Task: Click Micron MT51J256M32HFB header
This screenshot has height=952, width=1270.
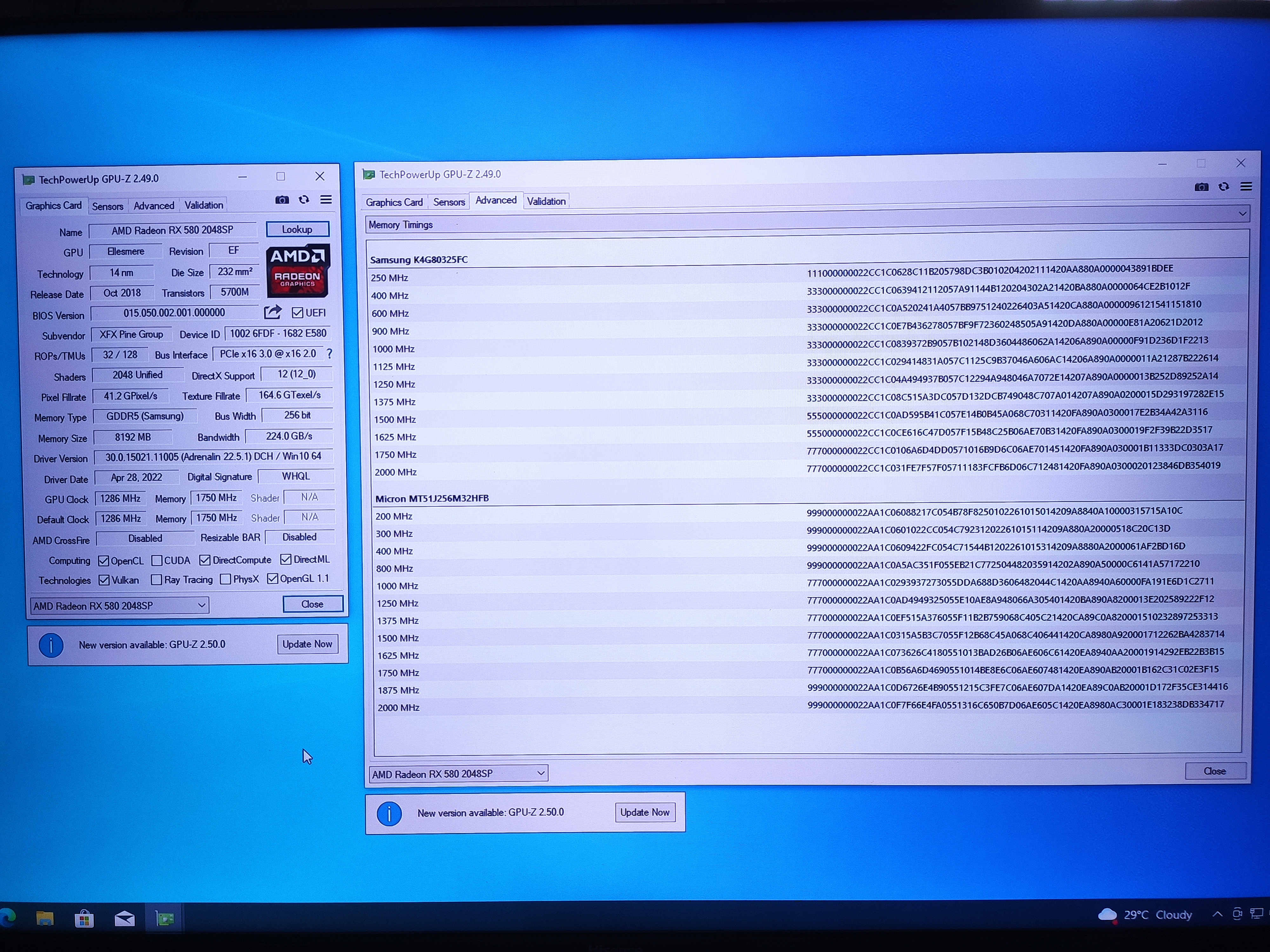Action: pos(432,498)
